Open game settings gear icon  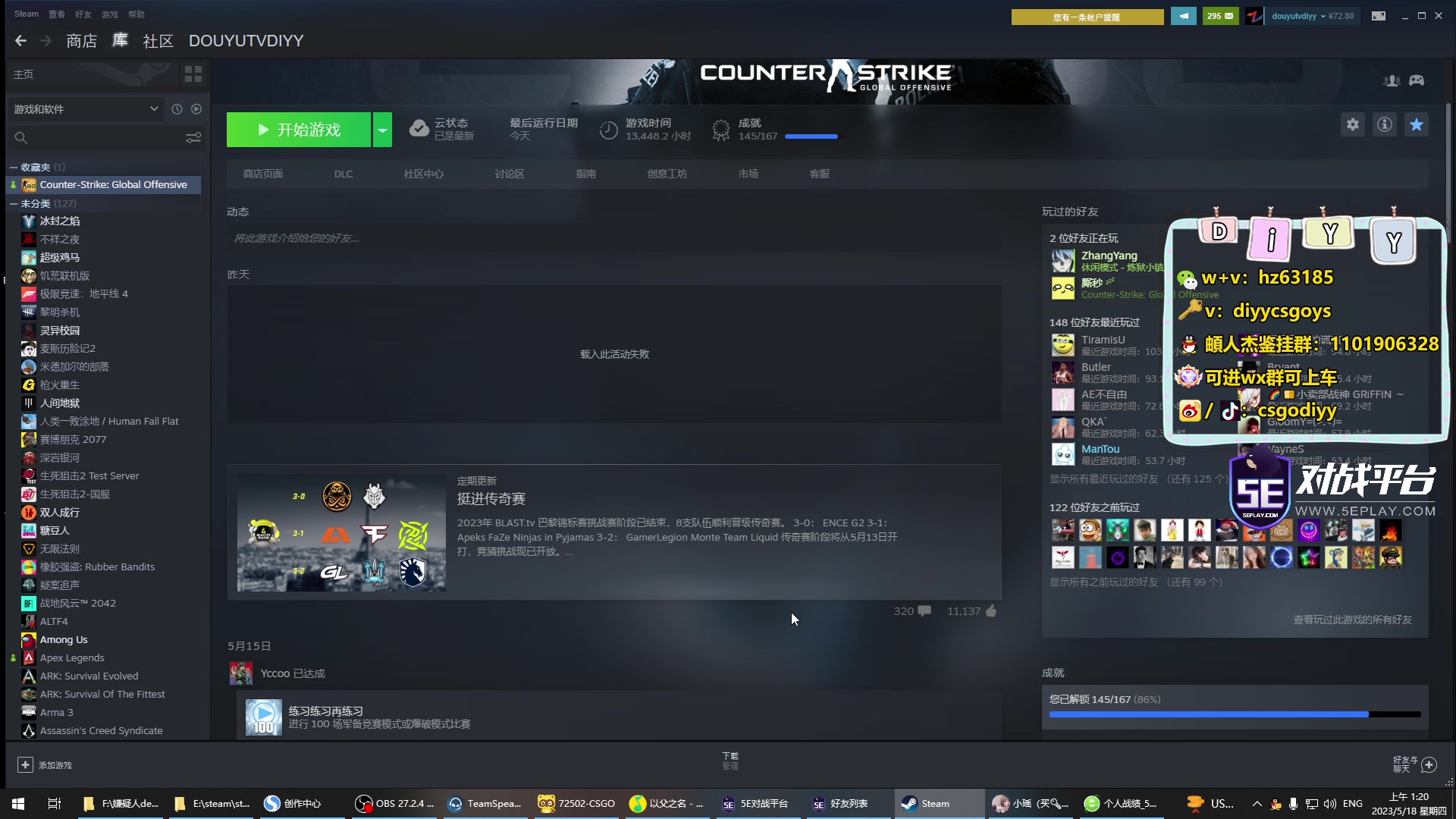1353,124
